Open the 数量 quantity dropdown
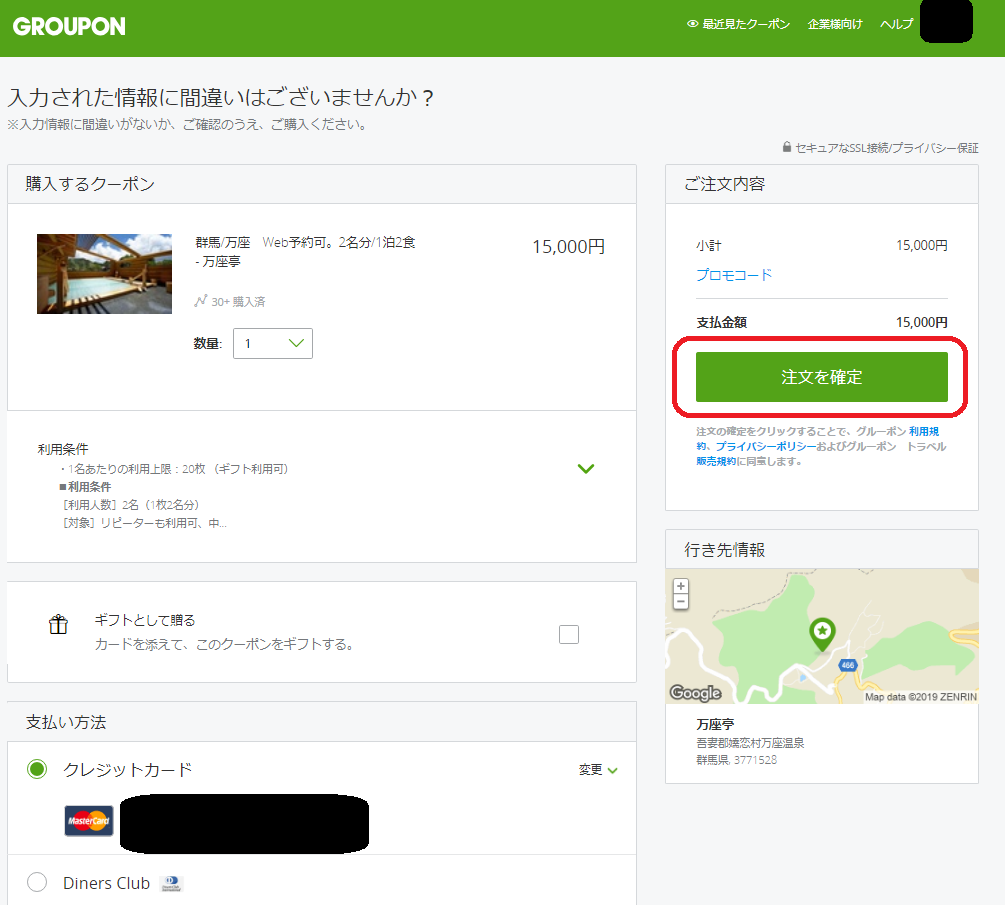 coord(273,344)
